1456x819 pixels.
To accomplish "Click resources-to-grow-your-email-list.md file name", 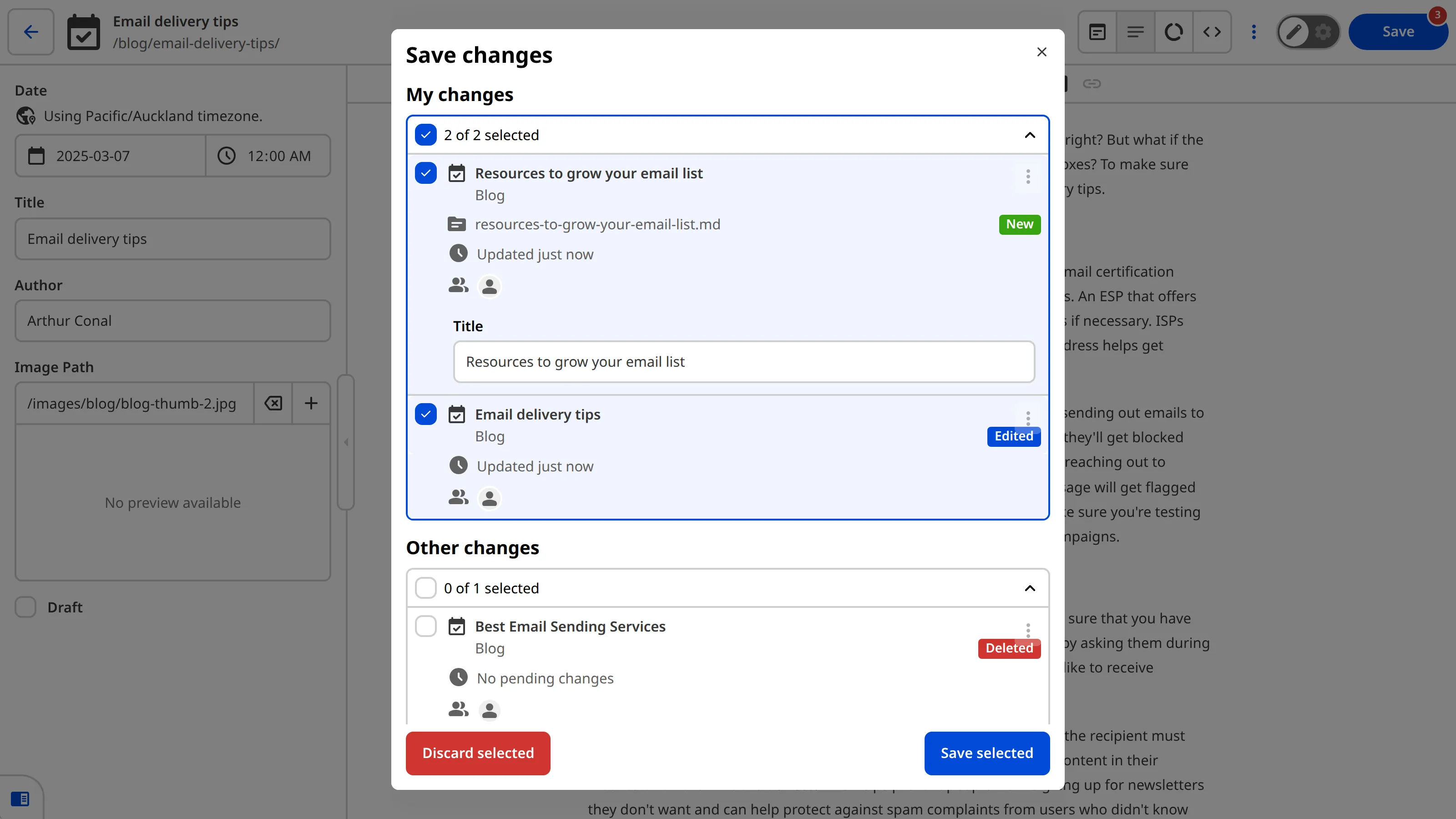I will point(597,224).
